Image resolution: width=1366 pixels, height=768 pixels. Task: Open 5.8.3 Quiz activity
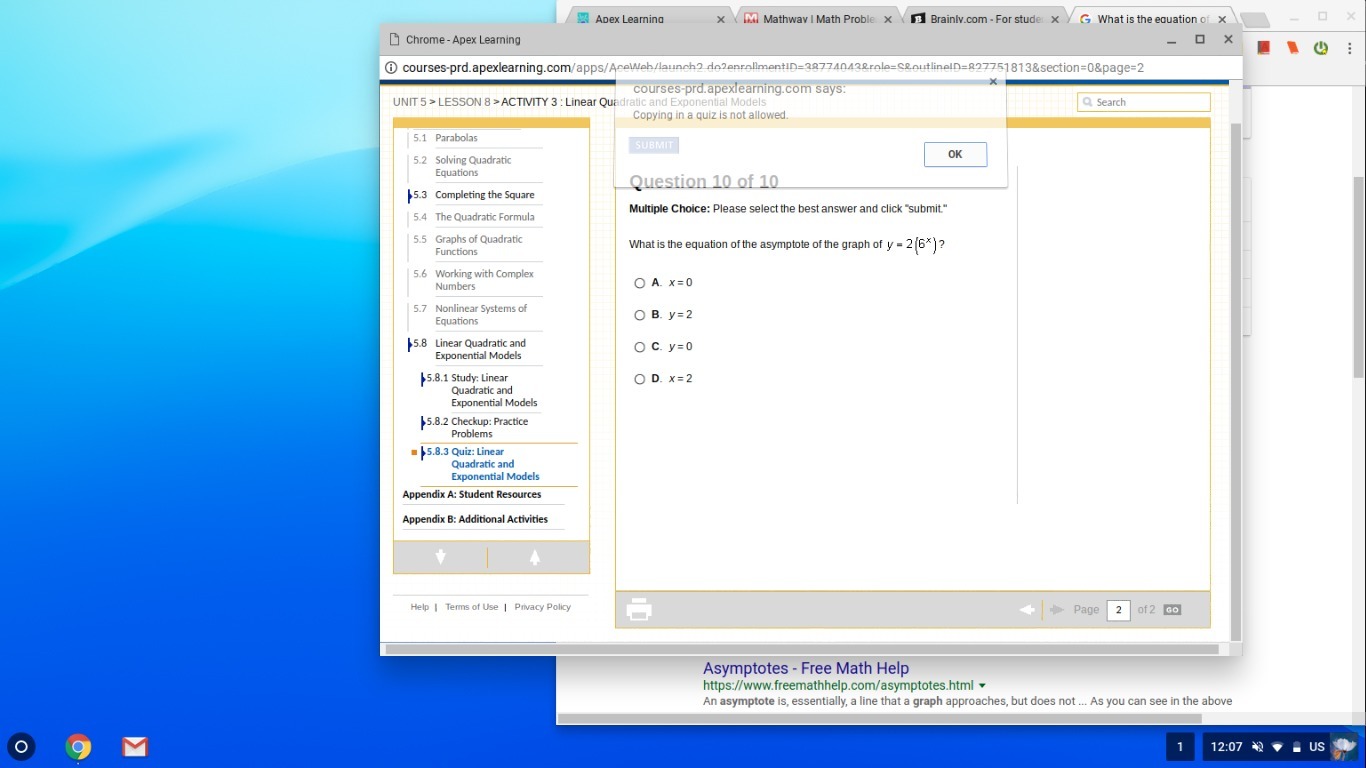[x=495, y=464]
